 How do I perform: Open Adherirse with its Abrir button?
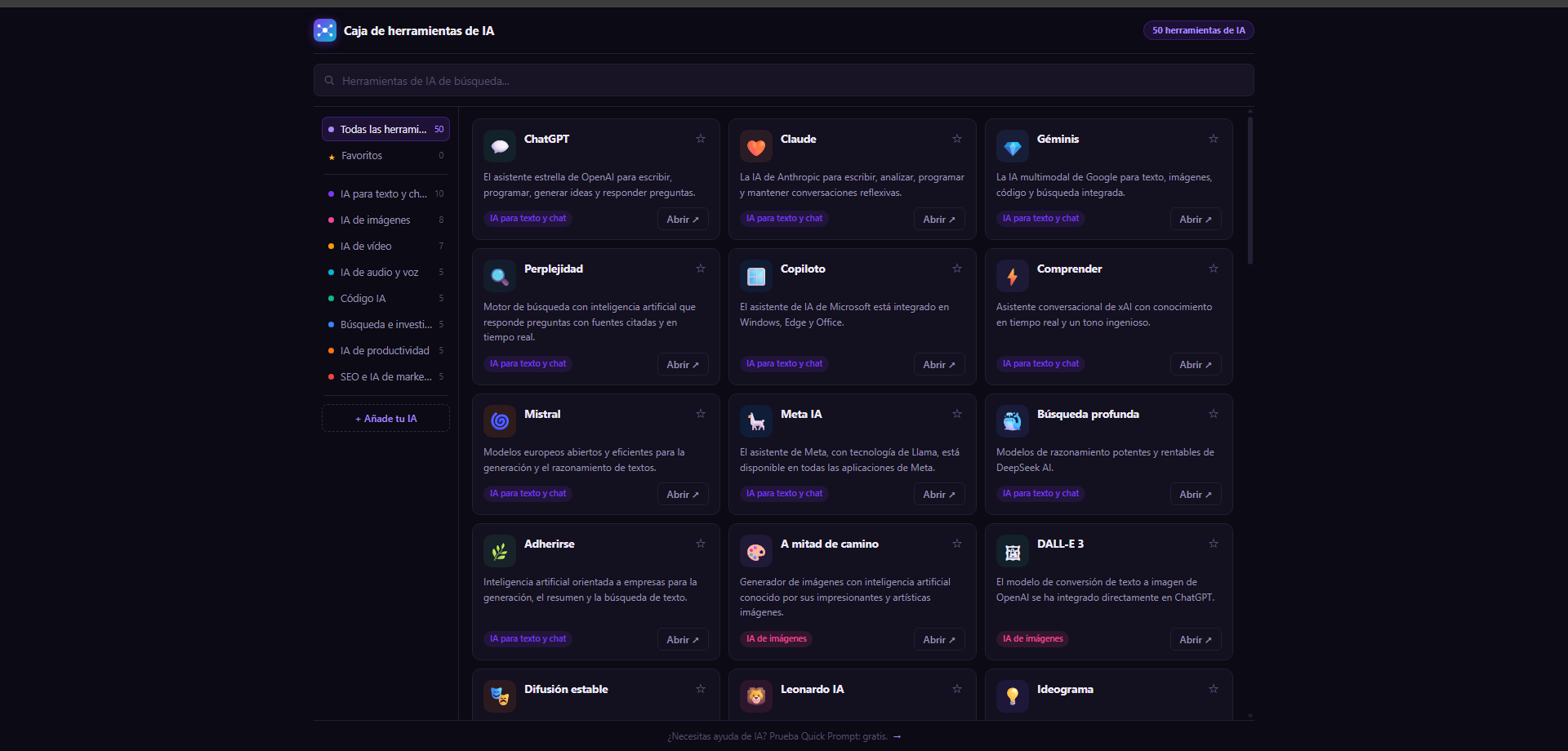[x=683, y=639]
